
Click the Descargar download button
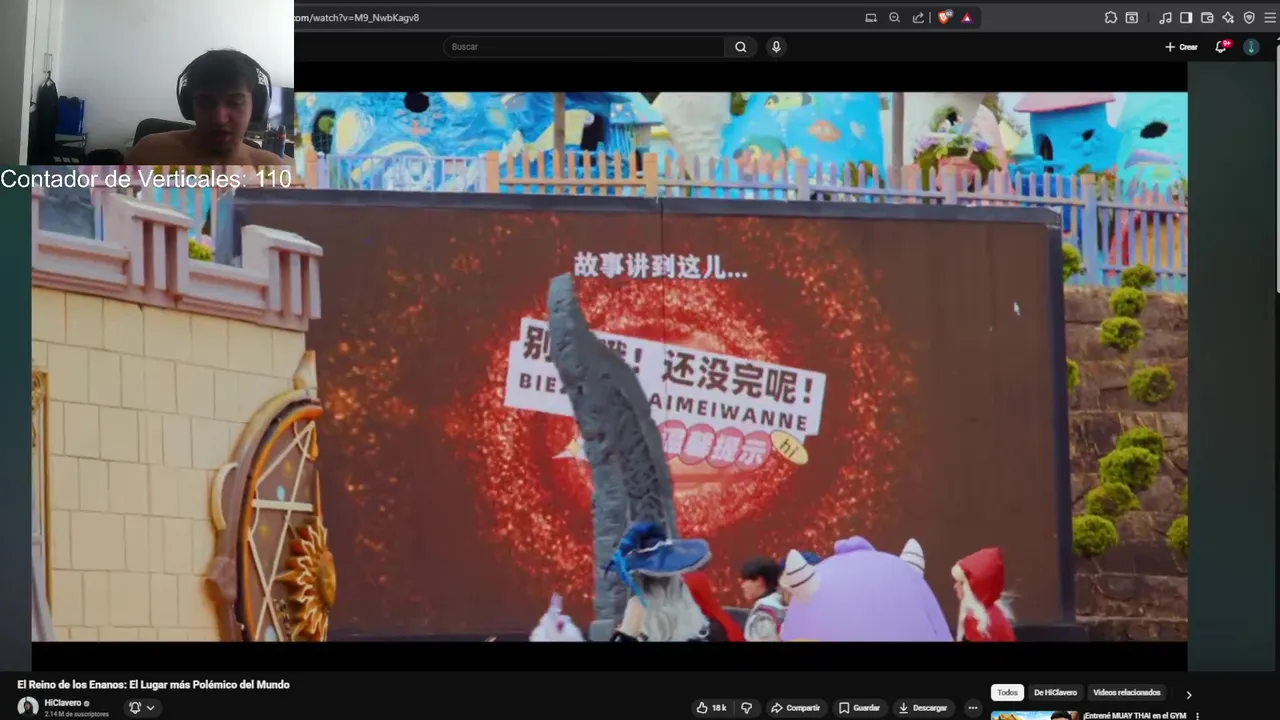tap(923, 708)
